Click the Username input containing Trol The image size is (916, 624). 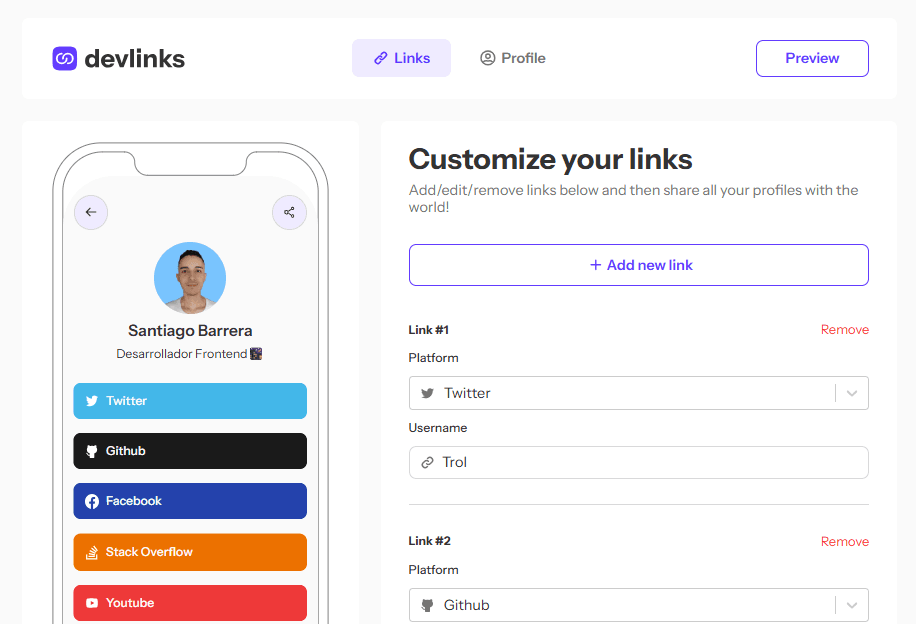click(x=639, y=462)
